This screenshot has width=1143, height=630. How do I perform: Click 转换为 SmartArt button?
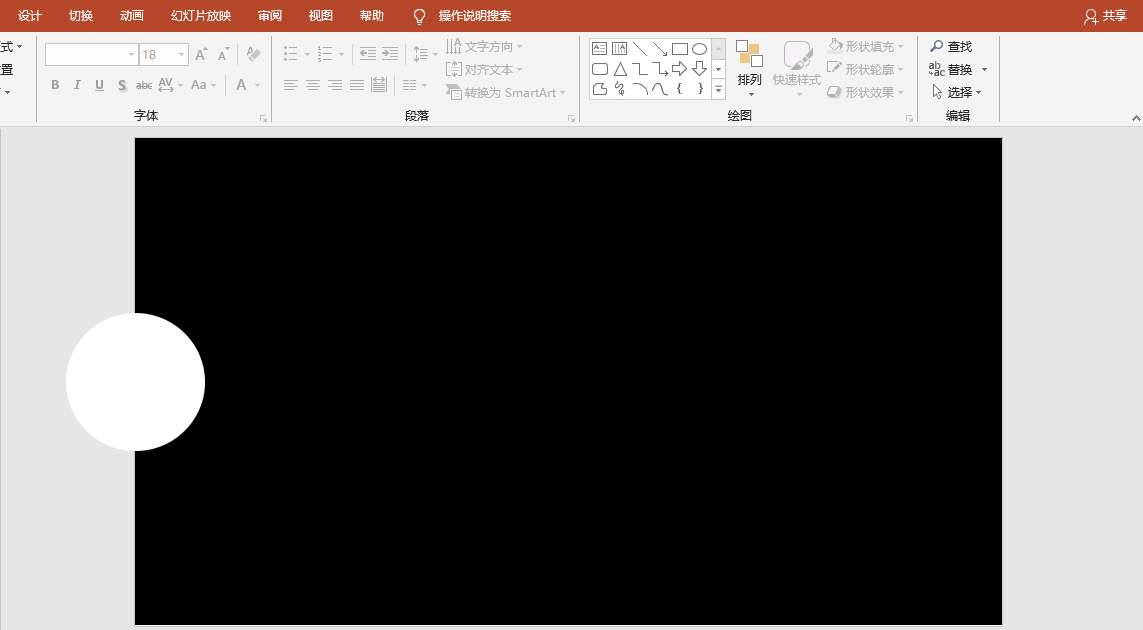(x=506, y=93)
